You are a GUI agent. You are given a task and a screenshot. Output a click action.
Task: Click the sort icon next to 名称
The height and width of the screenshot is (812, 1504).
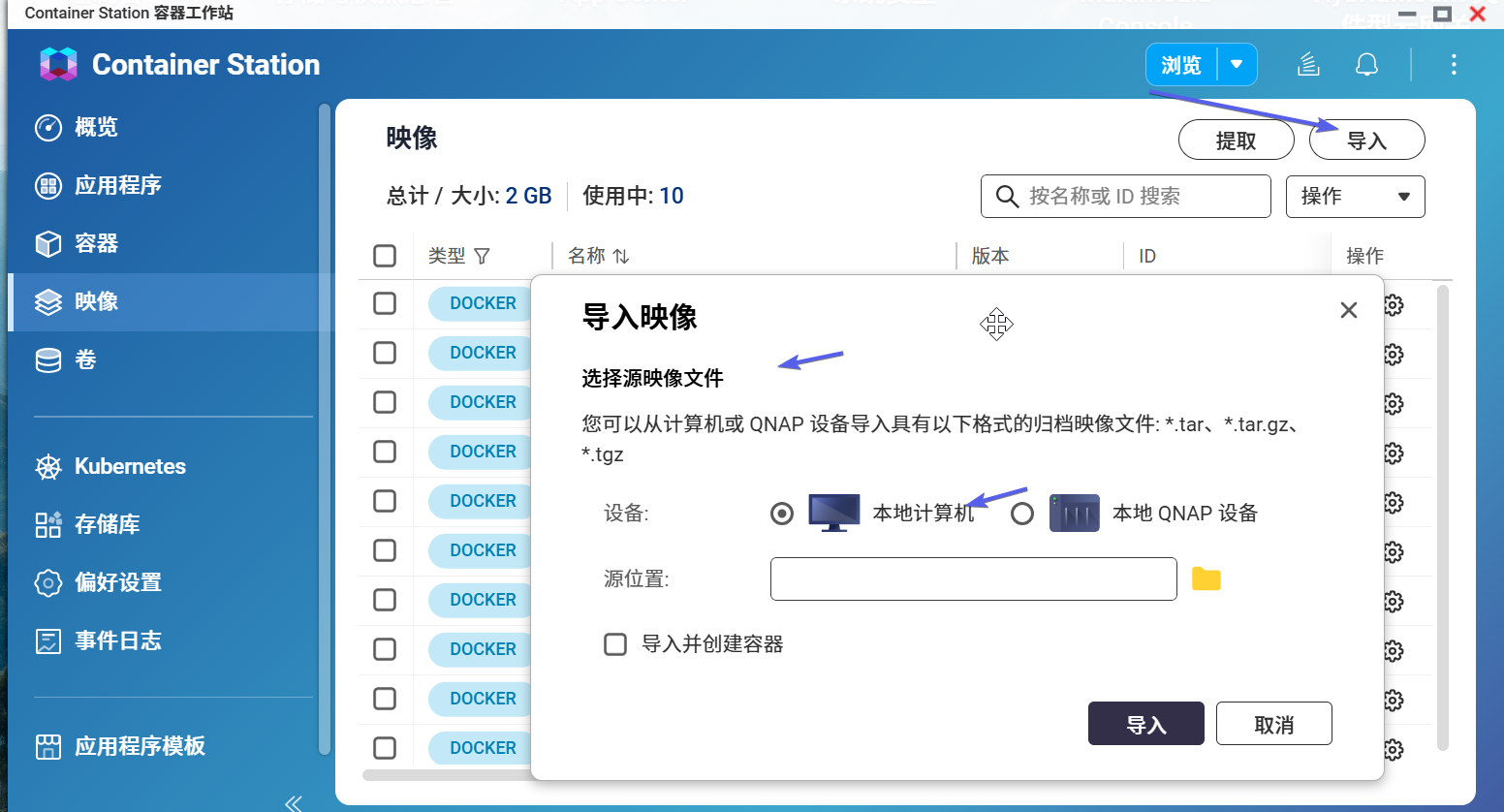point(621,256)
